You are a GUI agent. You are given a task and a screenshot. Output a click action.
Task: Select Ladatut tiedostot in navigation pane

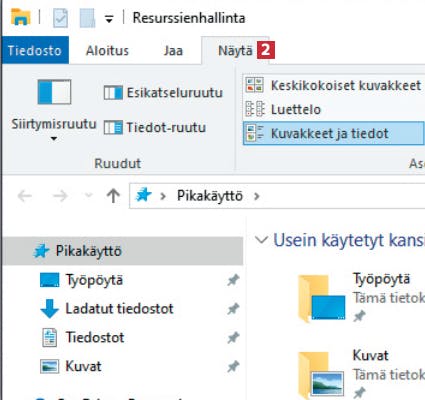(119, 309)
